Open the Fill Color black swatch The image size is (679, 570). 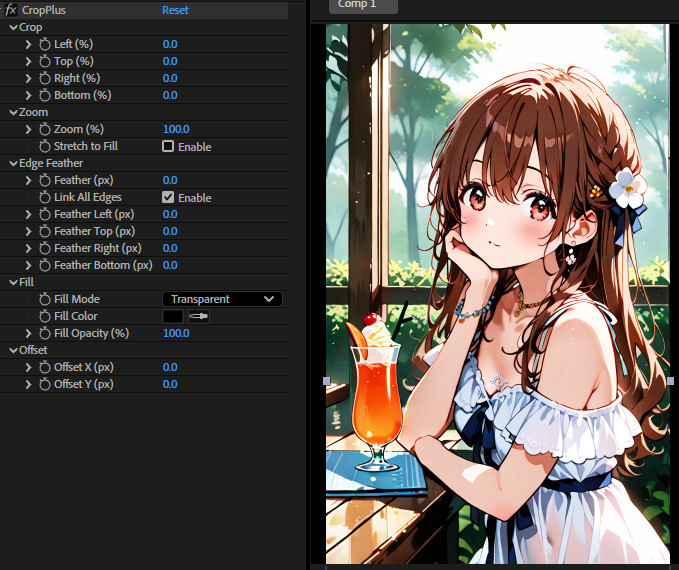173,317
